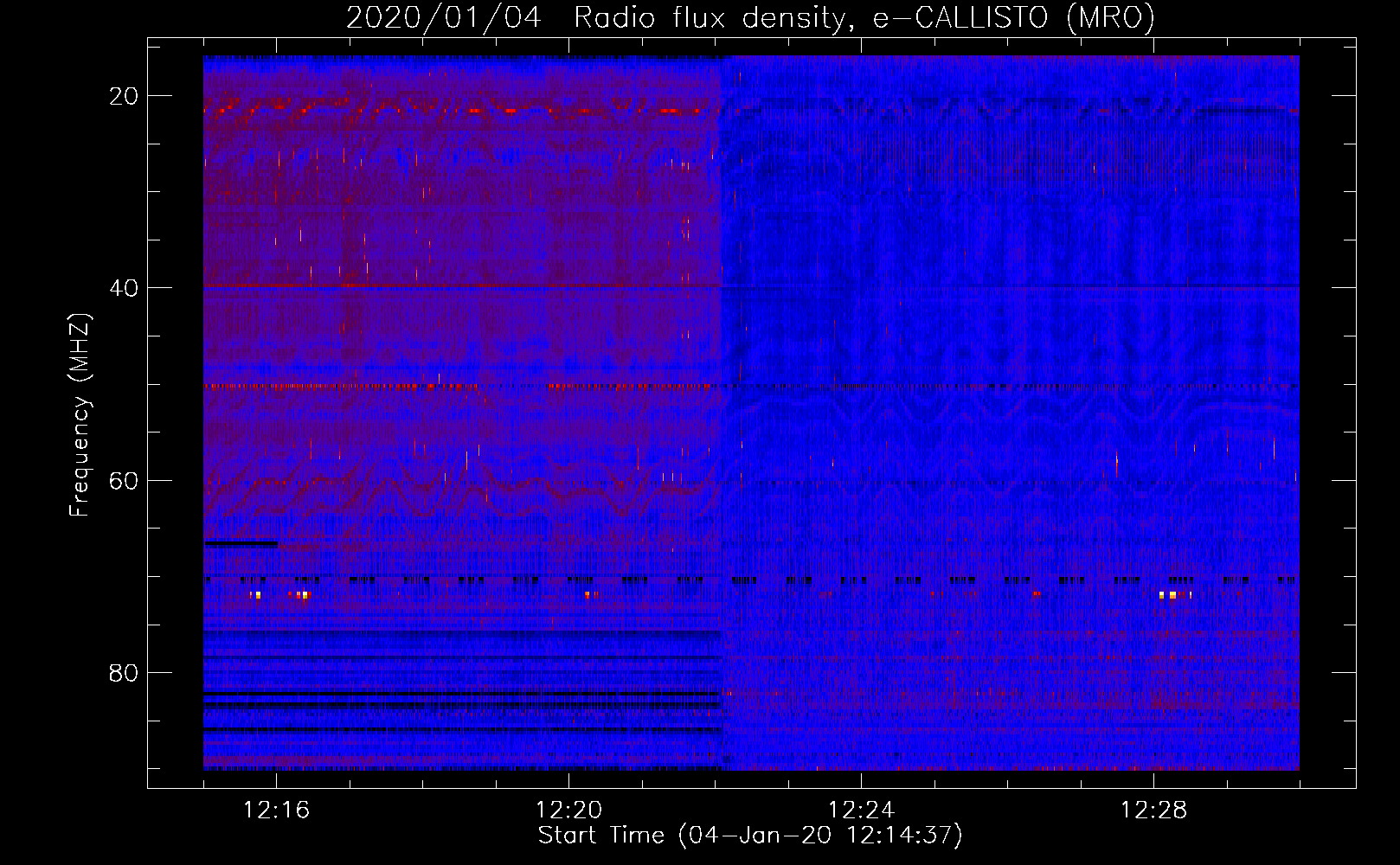Image resolution: width=1400 pixels, height=865 pixels.
Task: Click the "Start Time" x-axis label
Action: [x=600, y=836]
